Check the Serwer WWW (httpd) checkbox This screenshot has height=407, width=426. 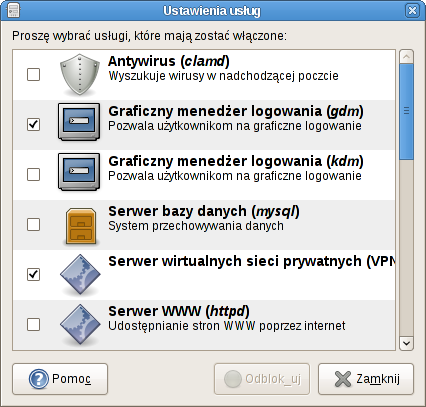33,324
